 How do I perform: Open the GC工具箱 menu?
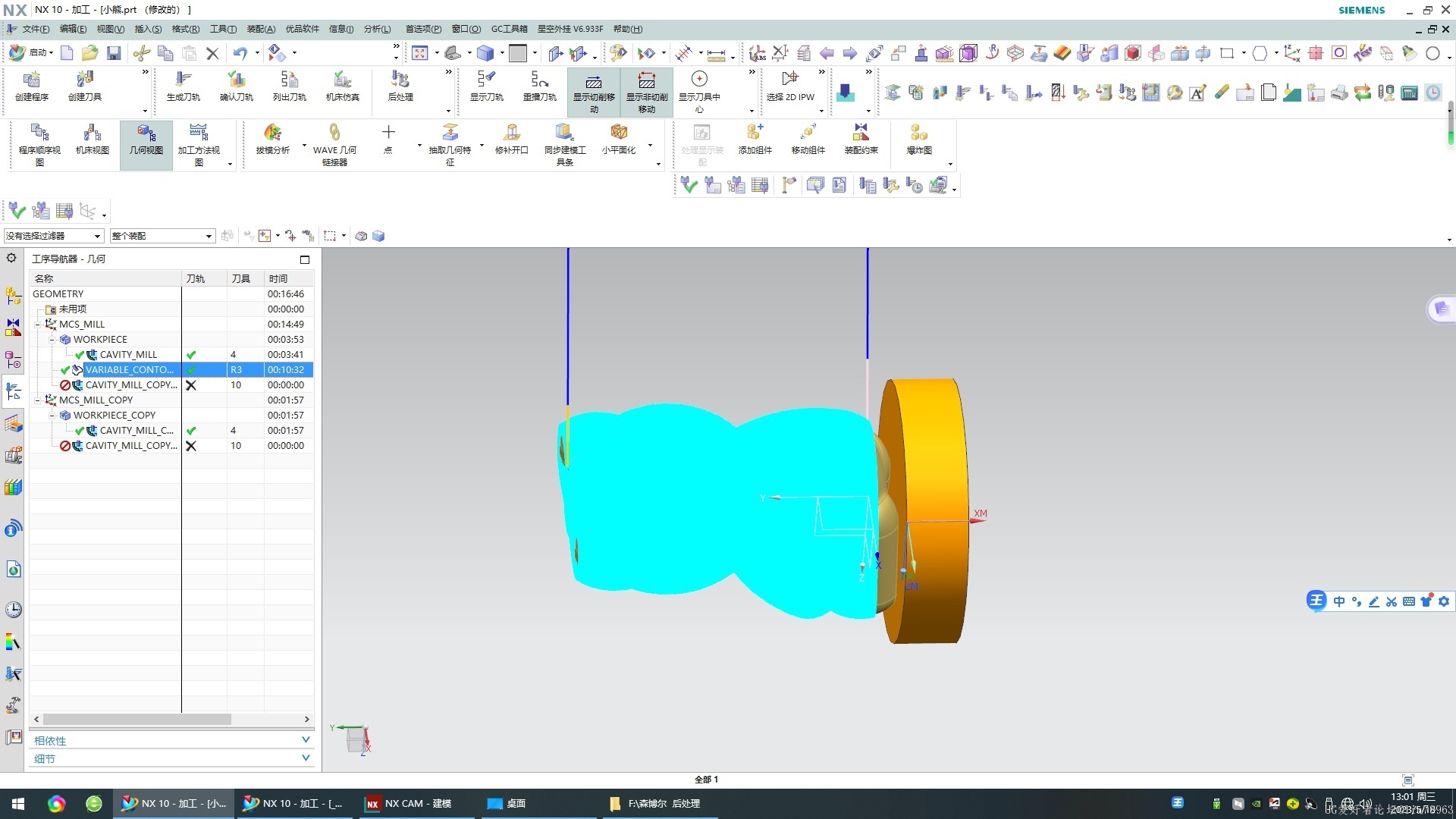[509, 29]
